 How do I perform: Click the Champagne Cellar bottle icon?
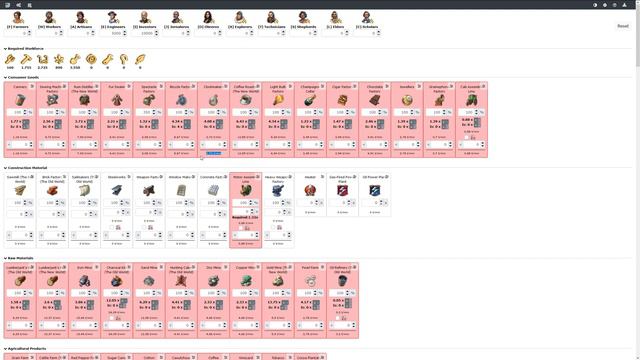(x=310, y=100)
